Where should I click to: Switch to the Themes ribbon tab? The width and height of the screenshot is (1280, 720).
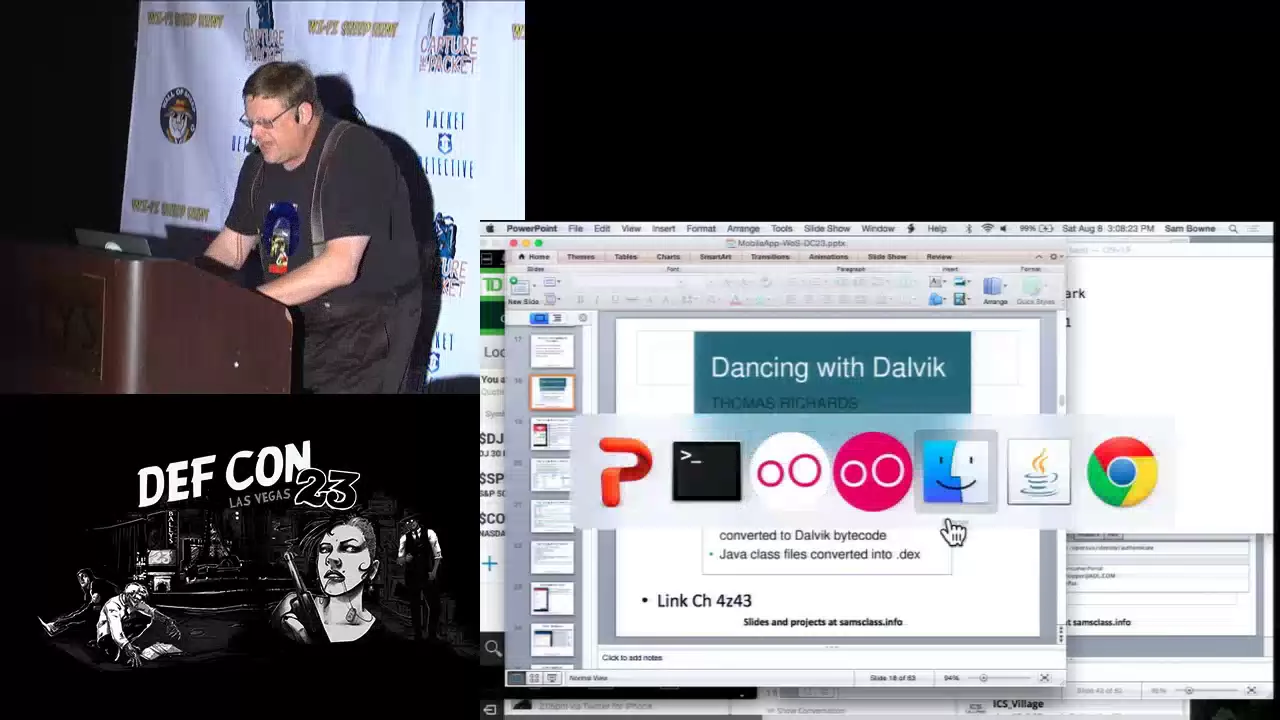(x=581, y=257)
